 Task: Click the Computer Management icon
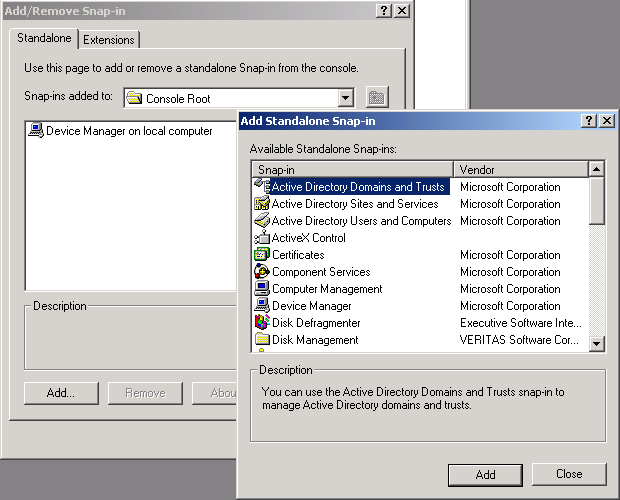tap(261, 289)
